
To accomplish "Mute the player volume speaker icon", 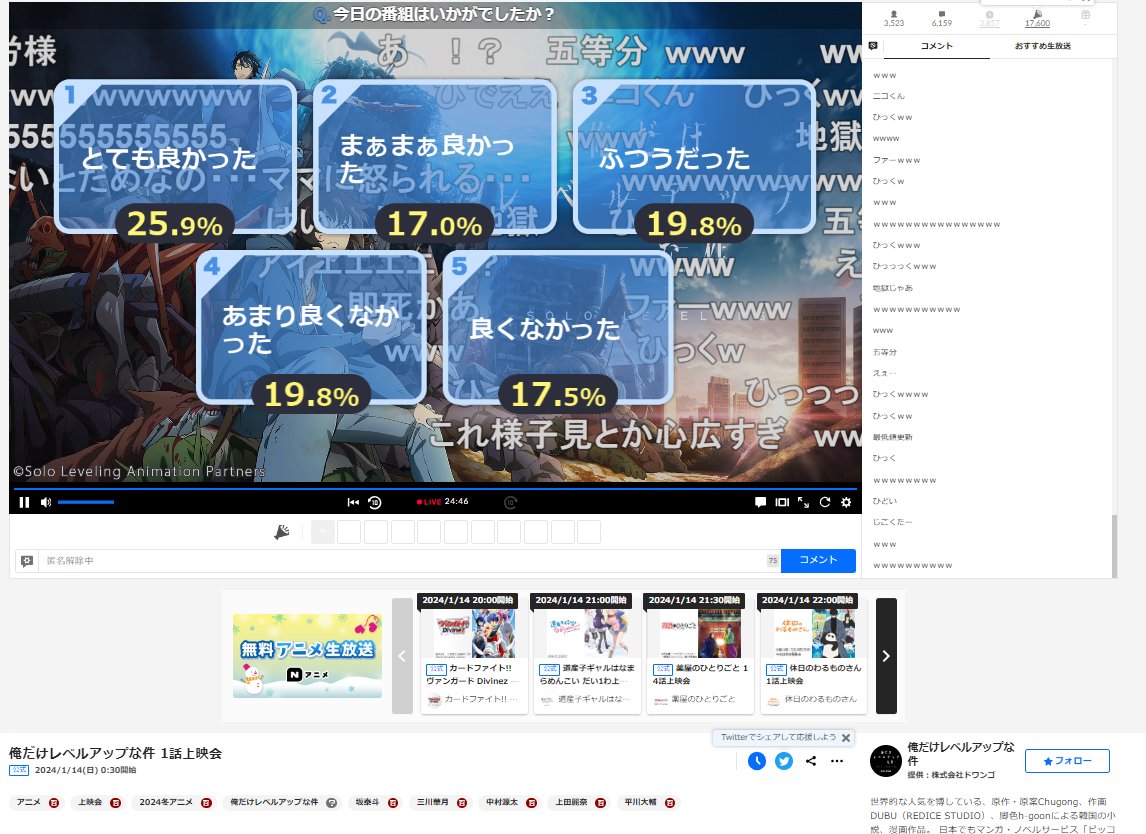I will (46, 502).
